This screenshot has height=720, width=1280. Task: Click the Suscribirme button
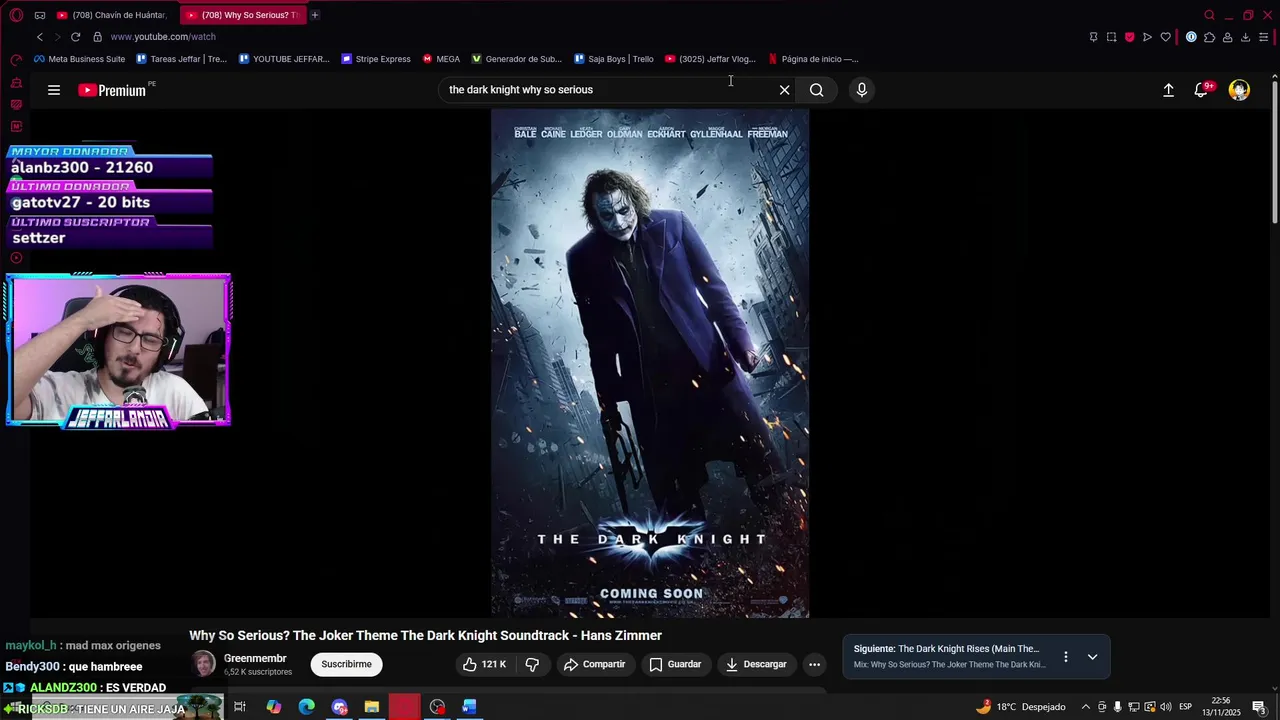(x=346, y=664)
